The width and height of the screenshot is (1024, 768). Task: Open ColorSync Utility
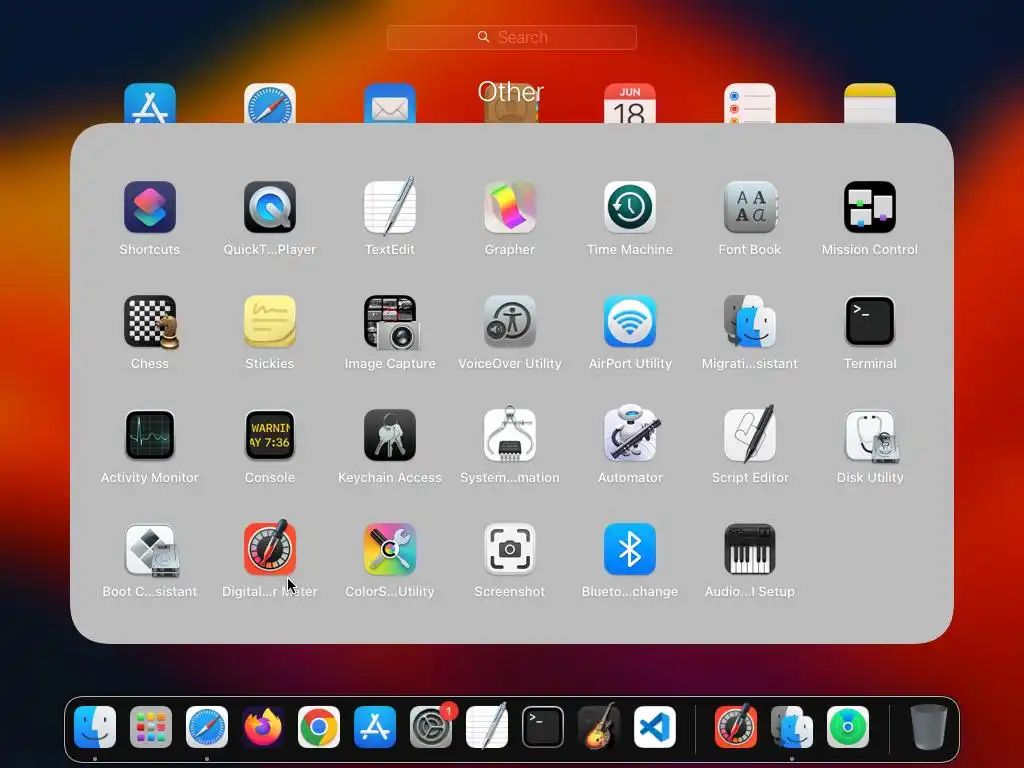pyautogui.click(x=390, y=549)
